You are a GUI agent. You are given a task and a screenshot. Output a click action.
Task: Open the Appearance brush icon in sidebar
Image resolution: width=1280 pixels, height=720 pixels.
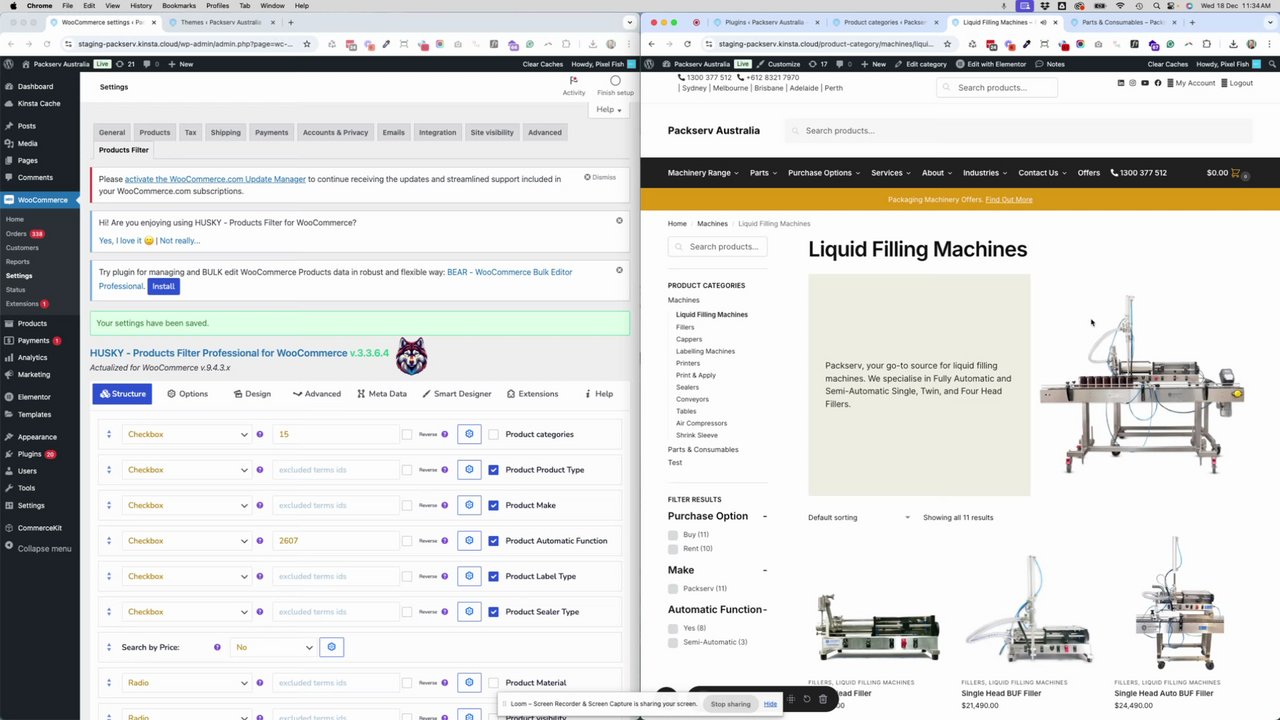tap(9, 437)
